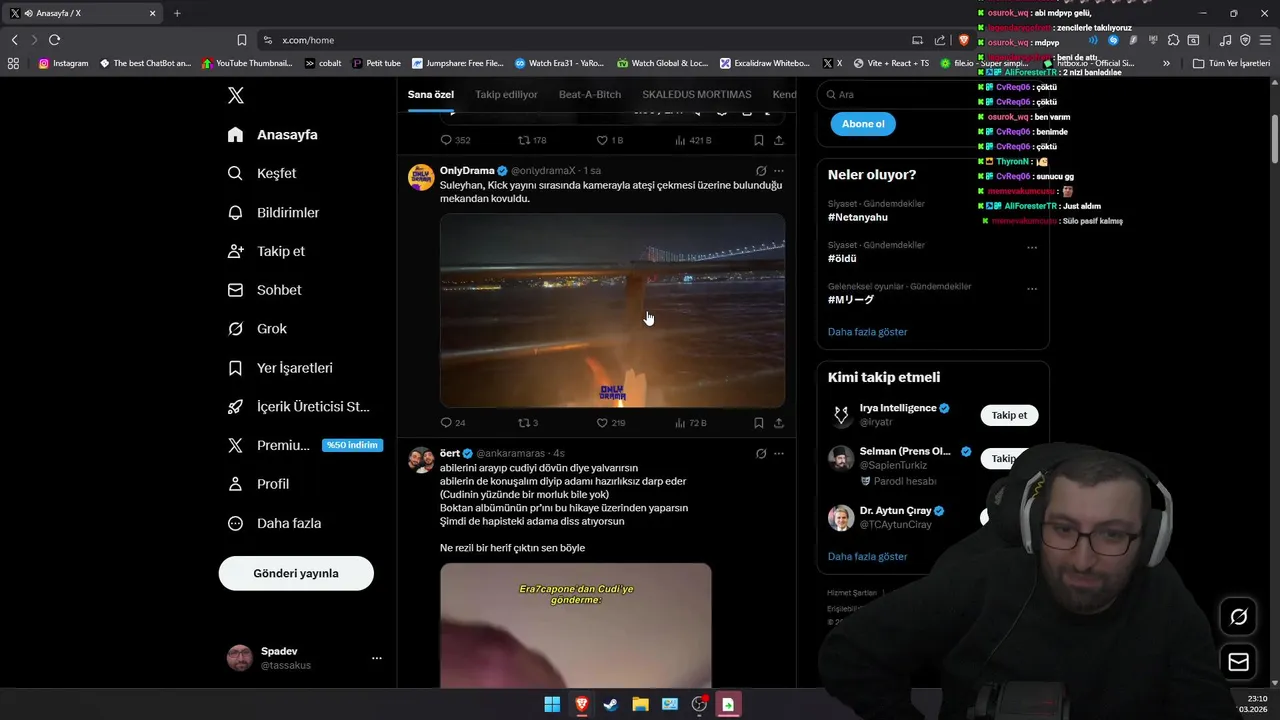The height and width of the screenshot is (720, 1280).
Task: Click the X logo in the sidebar
Action: [x=236, y=96]
